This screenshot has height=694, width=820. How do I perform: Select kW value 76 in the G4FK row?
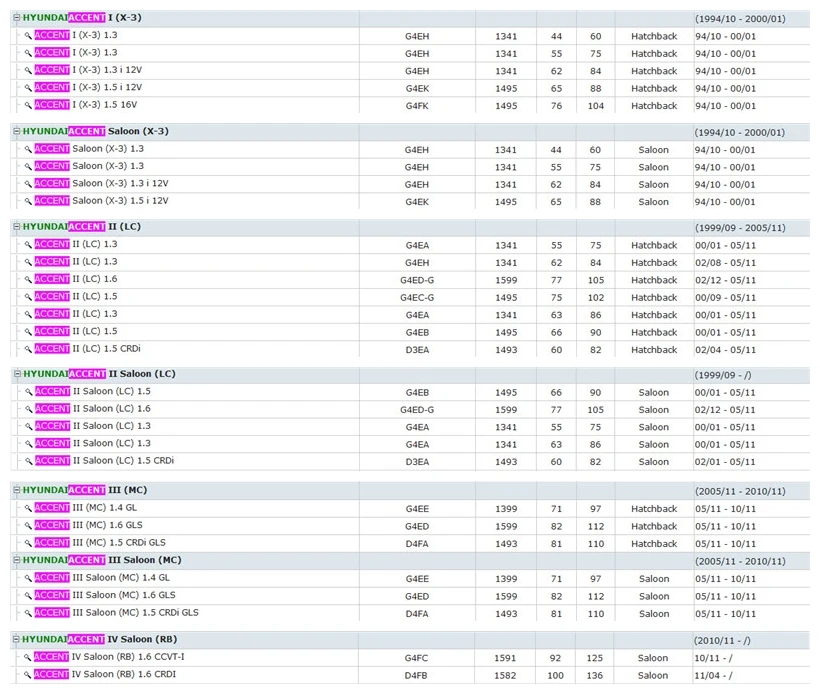click(x=556, y=106)
